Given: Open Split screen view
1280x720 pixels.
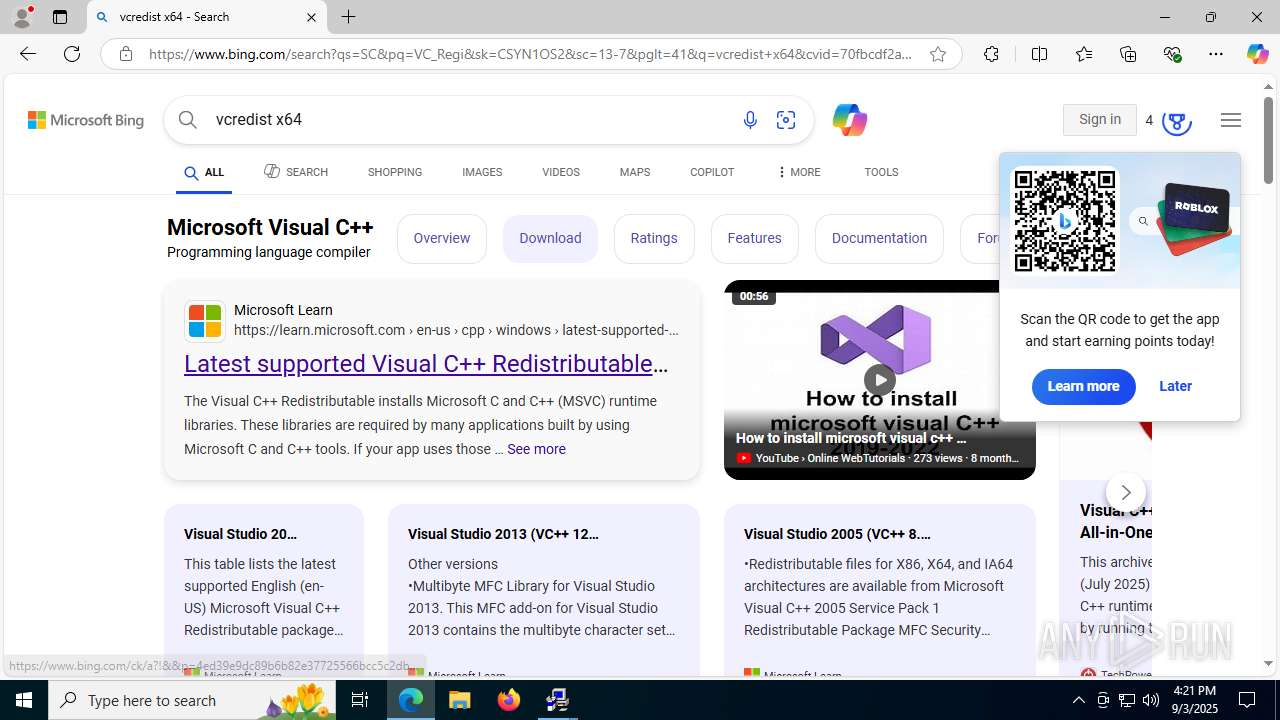Looking at the screenshot, I should coord(1039,54).
